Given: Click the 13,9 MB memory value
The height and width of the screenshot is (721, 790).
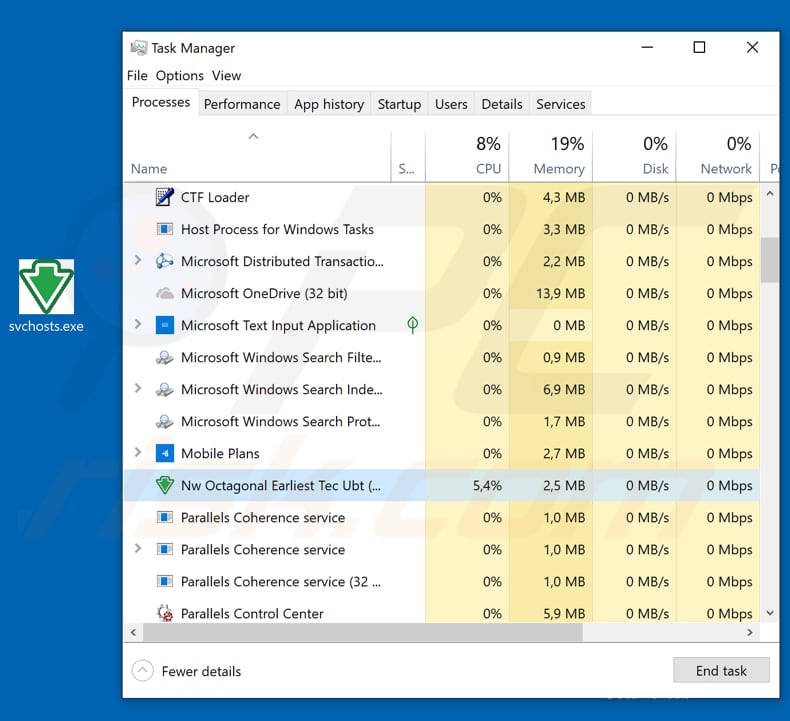Looking at the screenshot, I should [560, 294].
